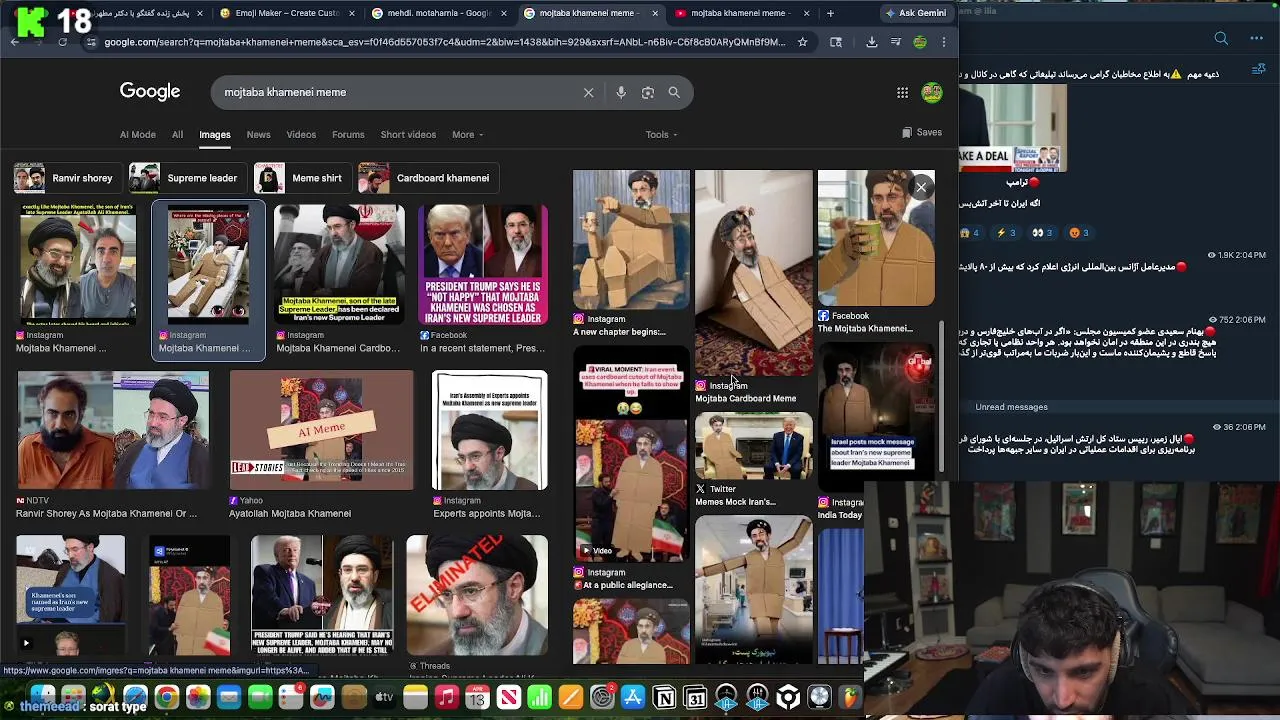Submit search with magnifier icon
Image resolution: width=1280 pixels, height=720 pixels.
674,92
